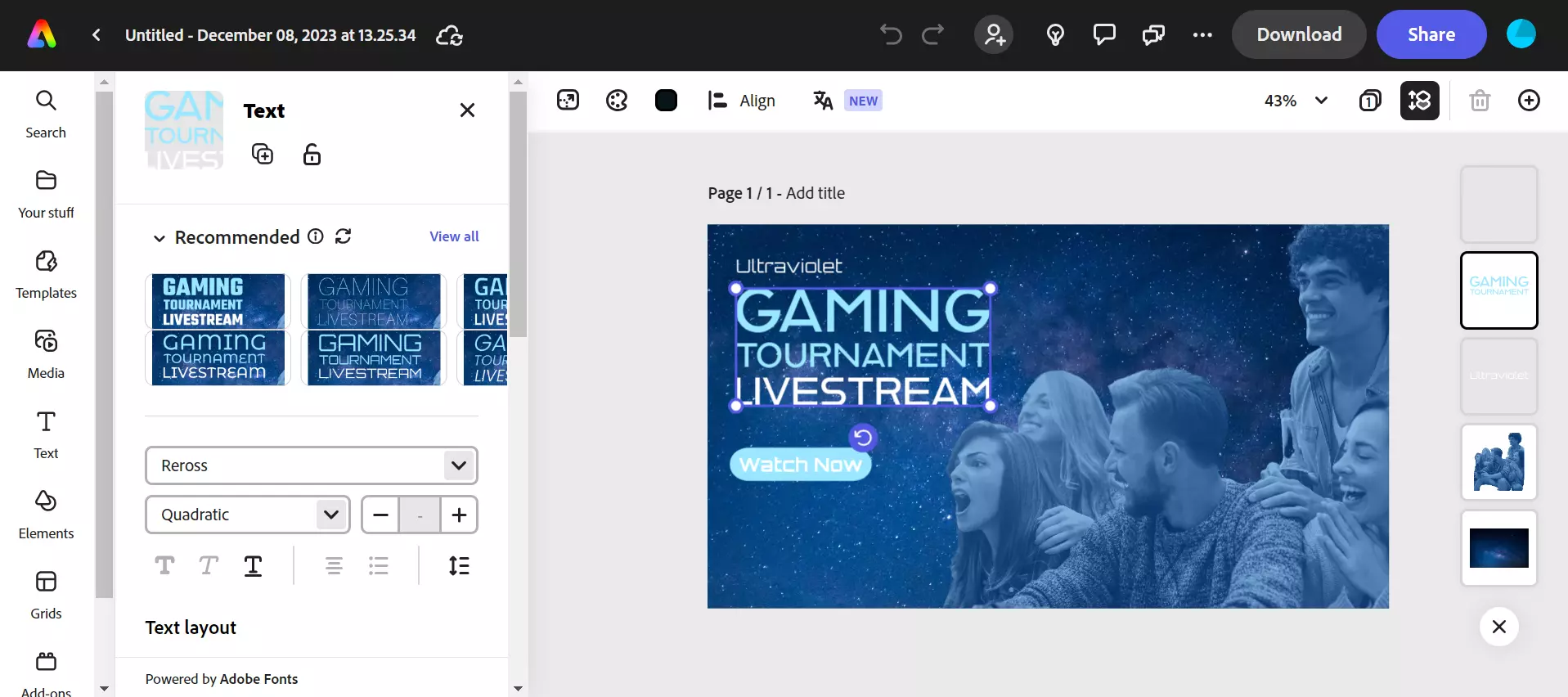Delete selection with trash icon
The width and height of the screenshot is (1568, 697).
1479,101
